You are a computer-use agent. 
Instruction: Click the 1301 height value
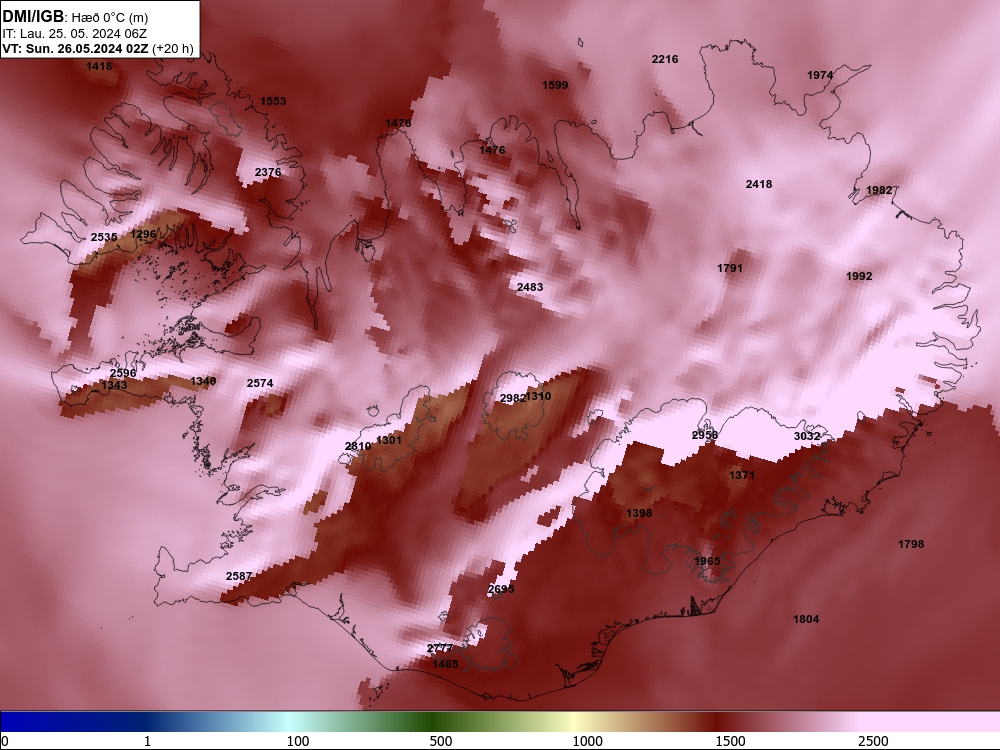point(389,440)
